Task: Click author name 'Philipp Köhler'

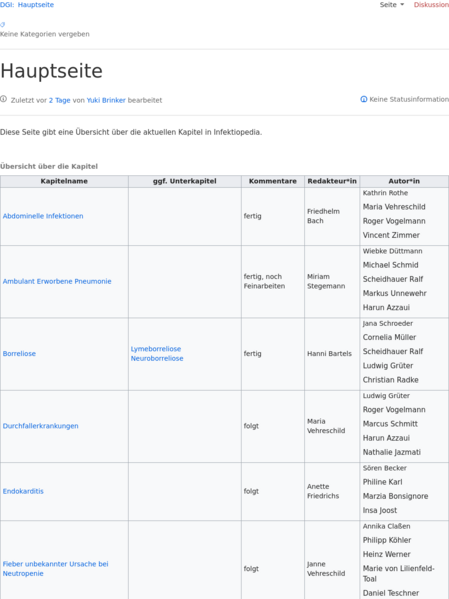Action: tap(387, 540)
